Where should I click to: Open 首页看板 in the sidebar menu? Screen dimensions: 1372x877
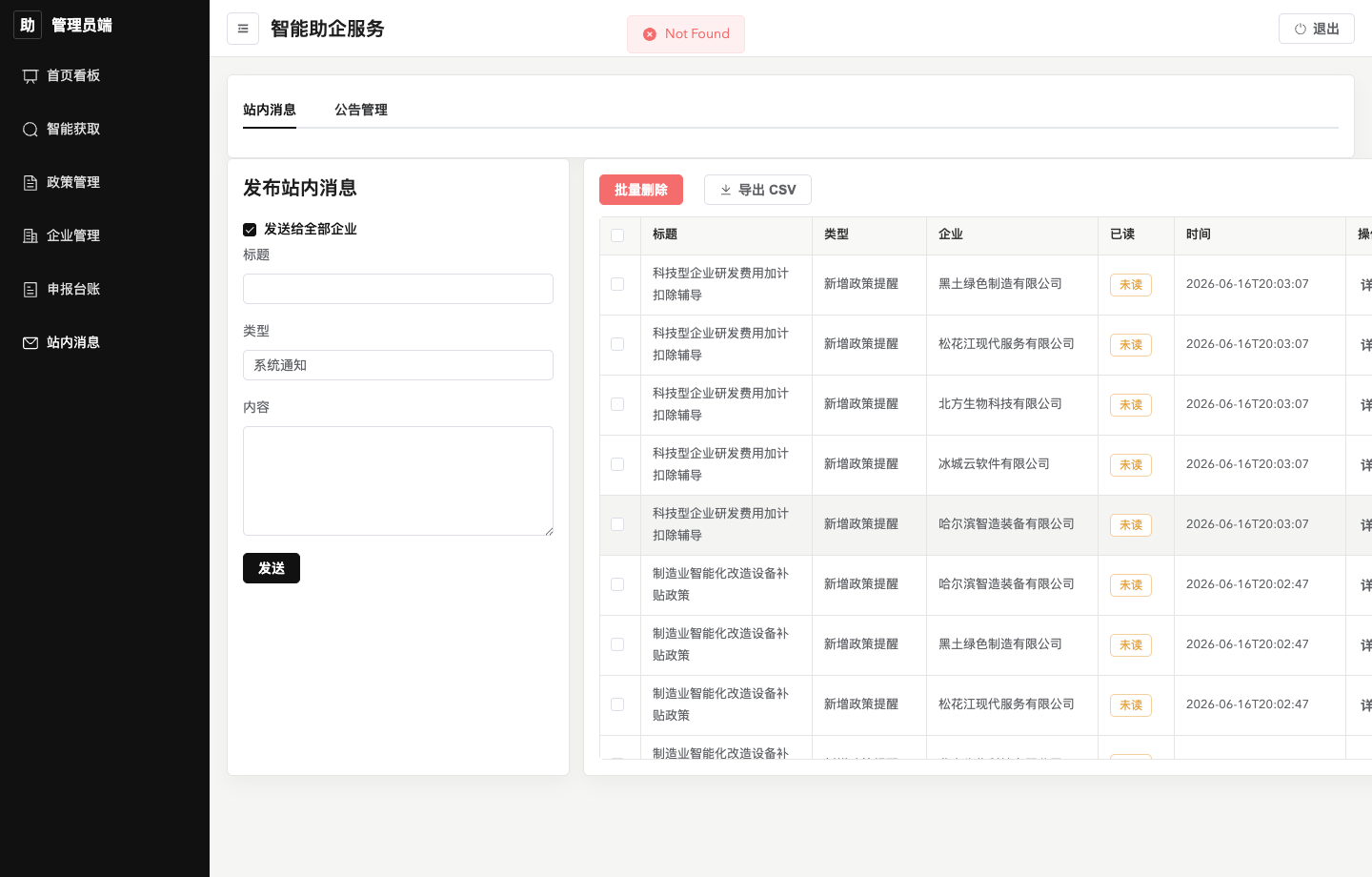click(105, 76)
